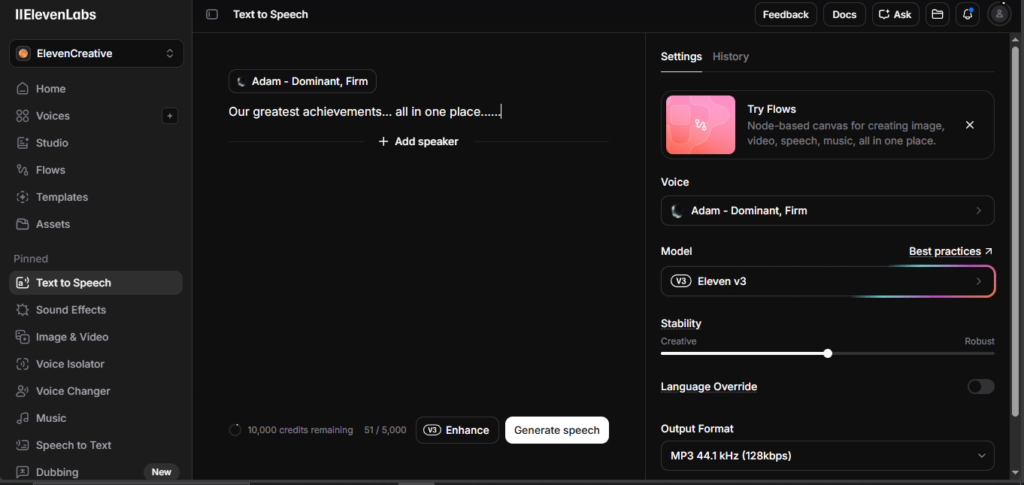Click the Assets folder icon in sidebar
The width and height of the screenshot is (1024, 485).
[x=23, y=224]
